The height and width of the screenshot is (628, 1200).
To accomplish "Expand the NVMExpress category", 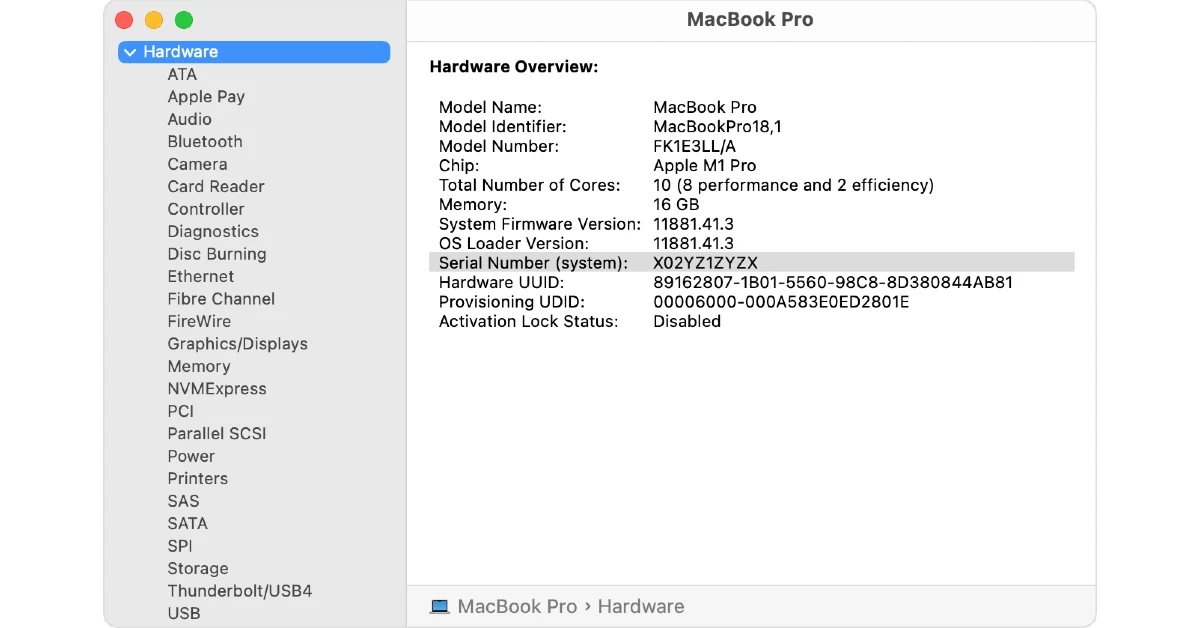I will pyautogui.click(x=217, y=388).
